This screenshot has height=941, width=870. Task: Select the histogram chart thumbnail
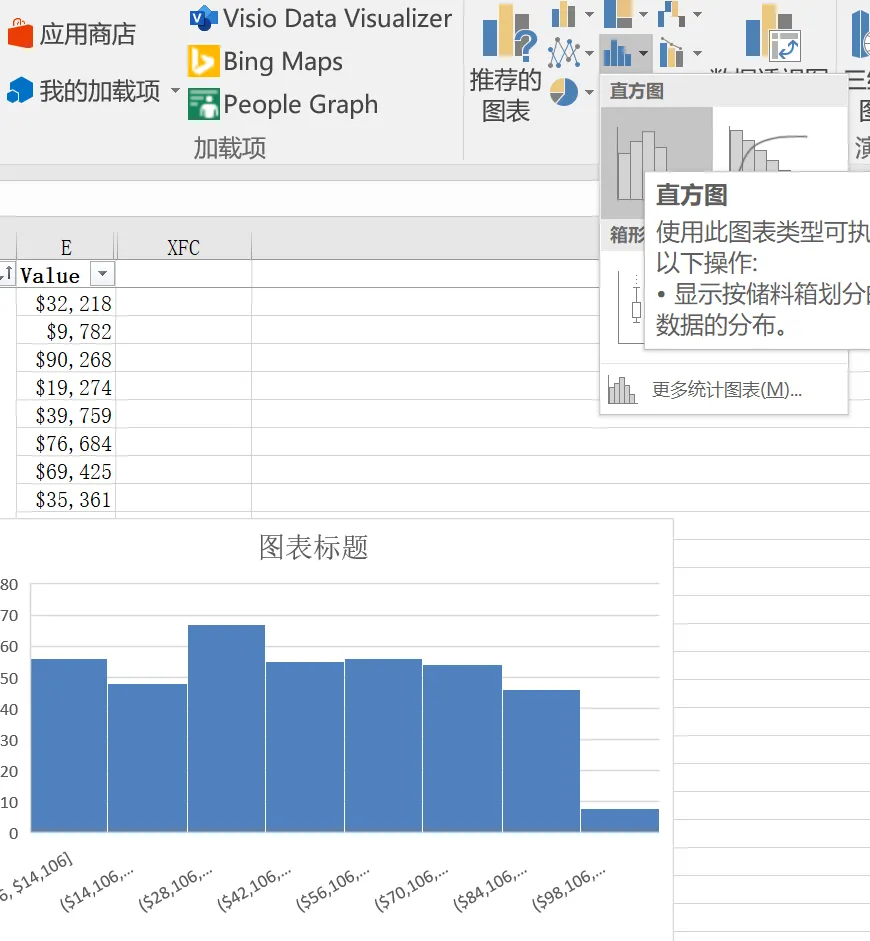pyautogui.click(x=656, y=162)
